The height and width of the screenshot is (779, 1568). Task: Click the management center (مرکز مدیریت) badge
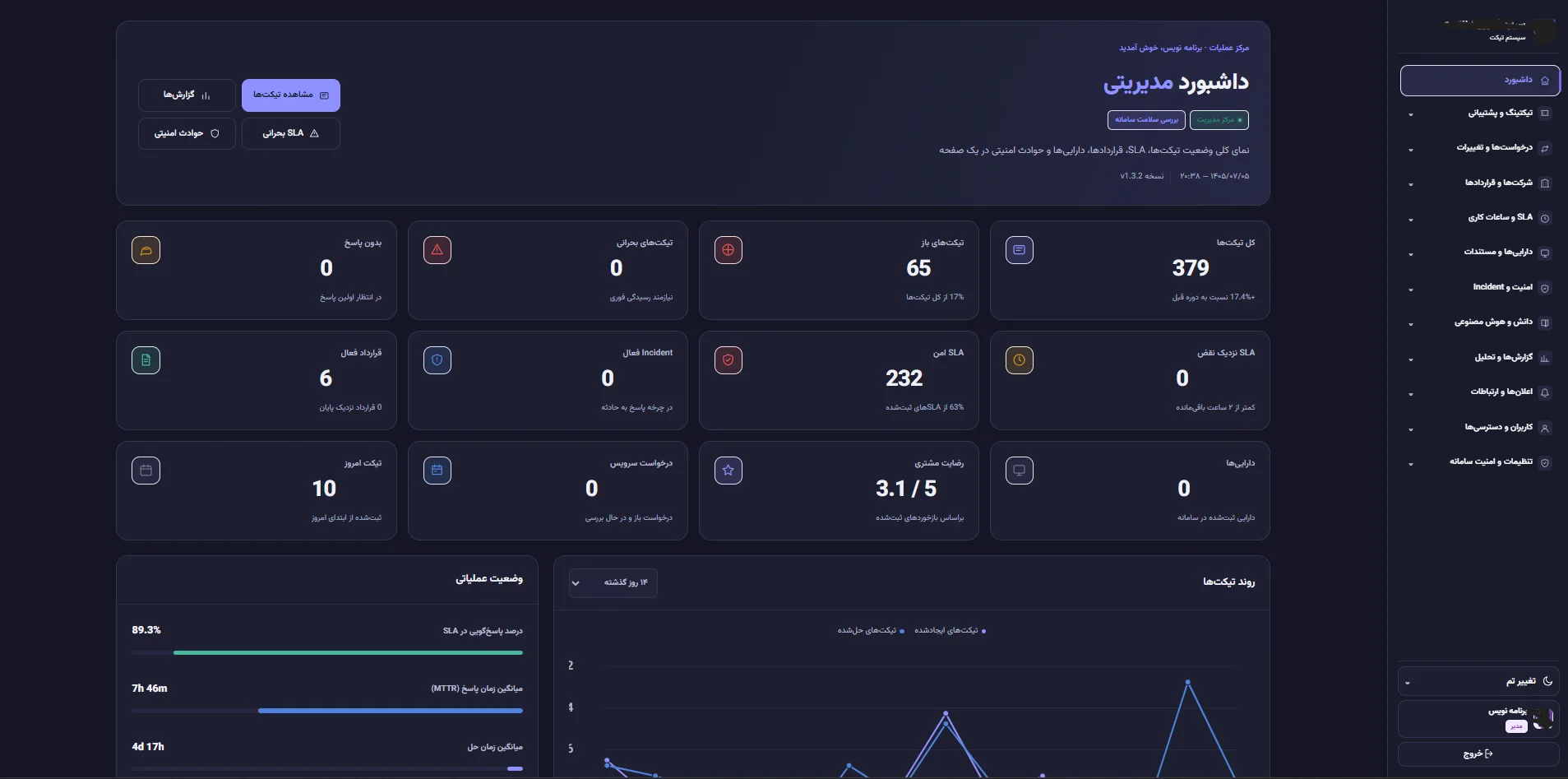click(x=1219, y=120)
